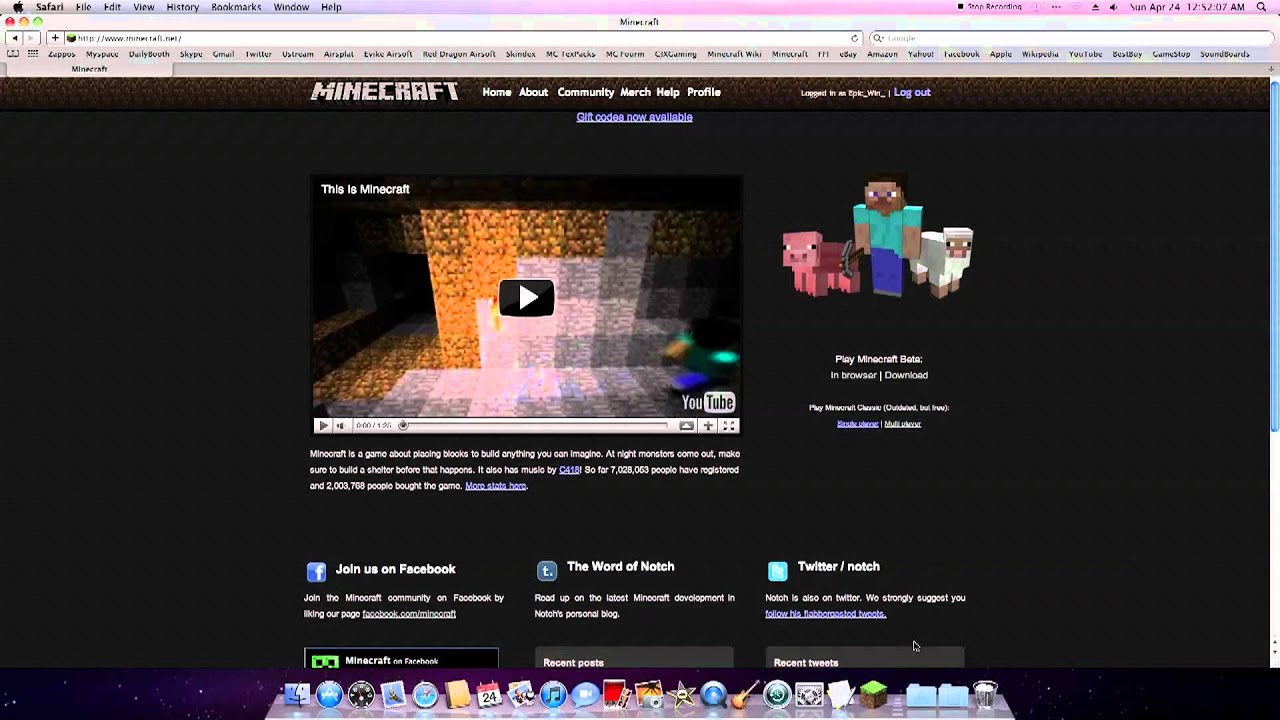Open the Facebook icon beside Join us

(x=316, y=571)
